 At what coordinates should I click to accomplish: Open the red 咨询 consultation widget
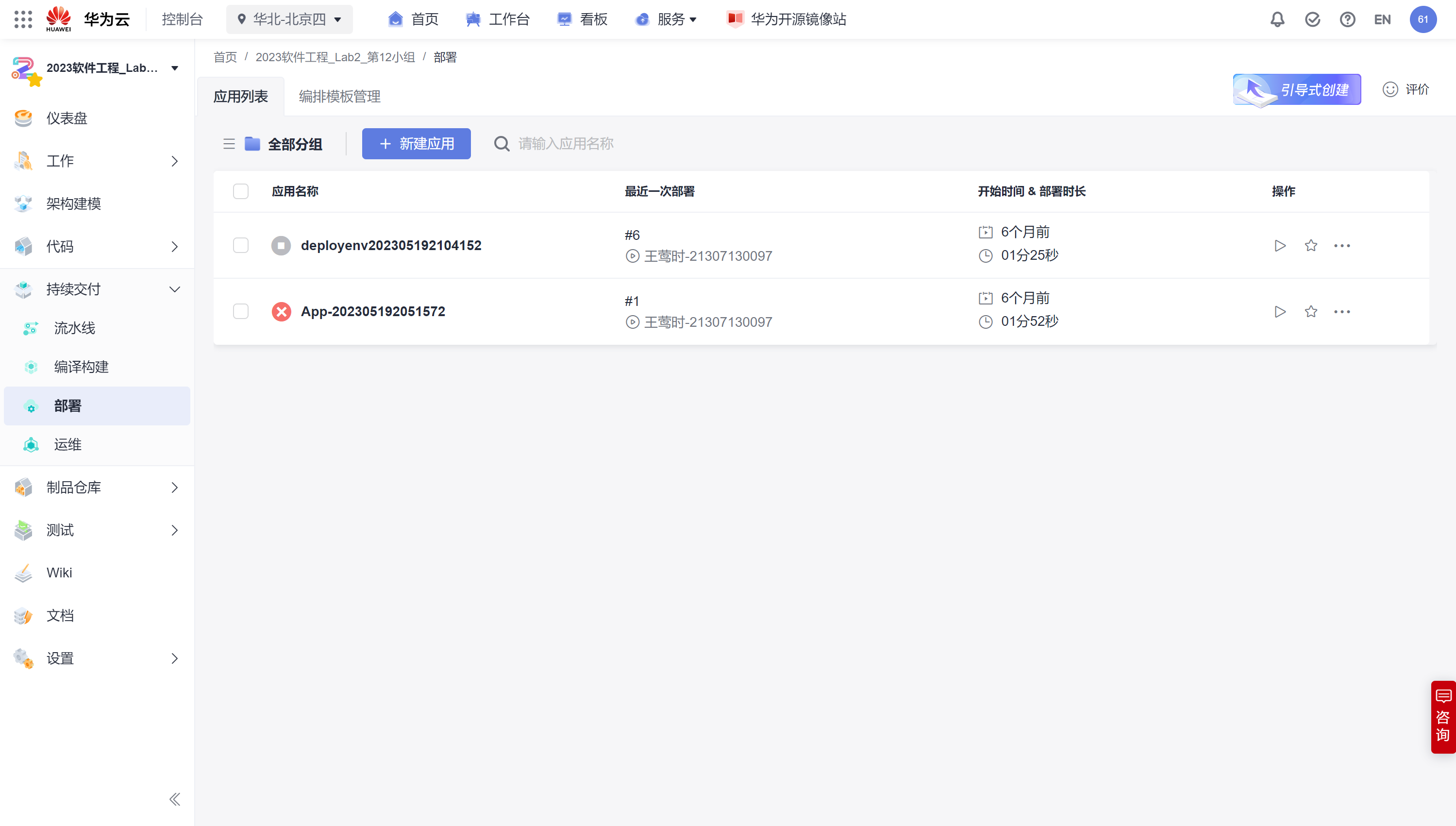pyautogui.click(x=1442, y=717)
